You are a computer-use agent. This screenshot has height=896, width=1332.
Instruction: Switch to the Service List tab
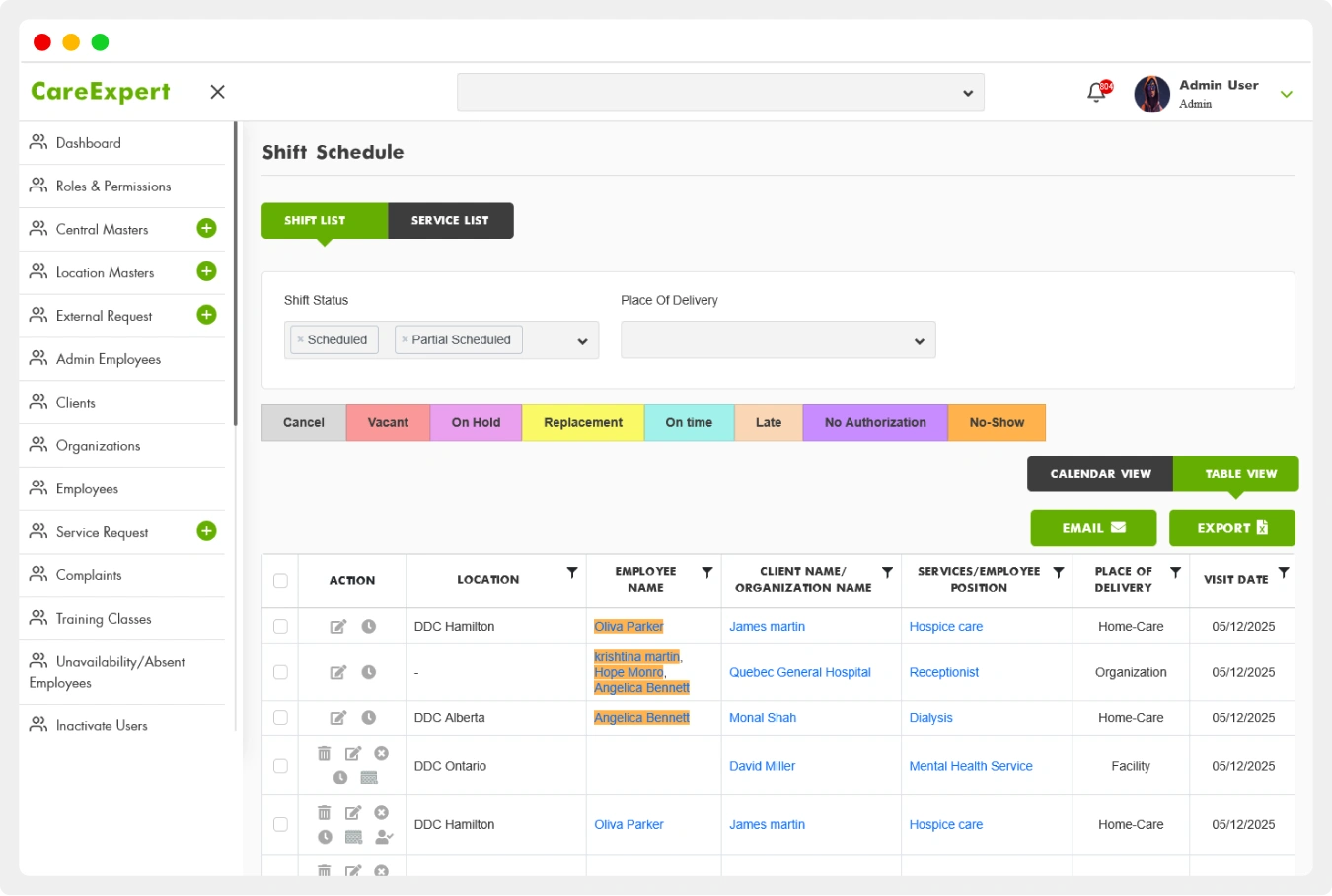pyautogui.click(x=450, y=221)
